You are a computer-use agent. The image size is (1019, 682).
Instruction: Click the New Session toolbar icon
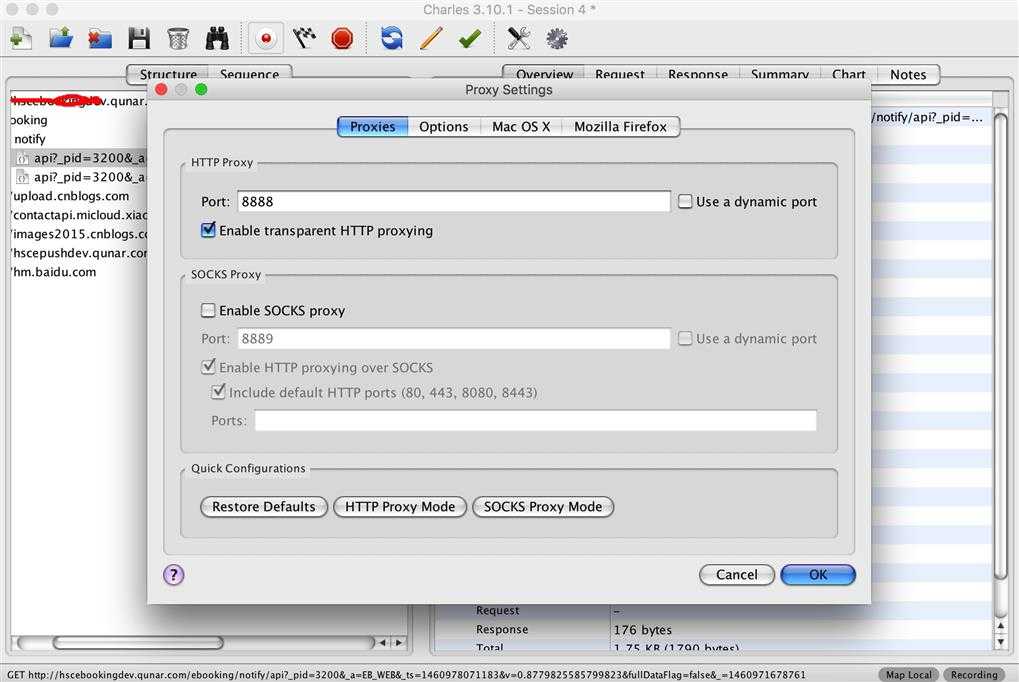[x=21, y=38]
